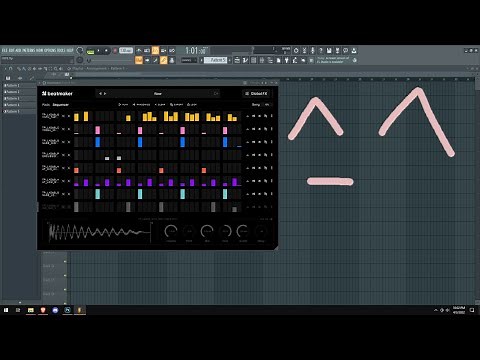Click arrow right of Pattern 5 selector
Screen dimensions: 480x360
[230, 60]
